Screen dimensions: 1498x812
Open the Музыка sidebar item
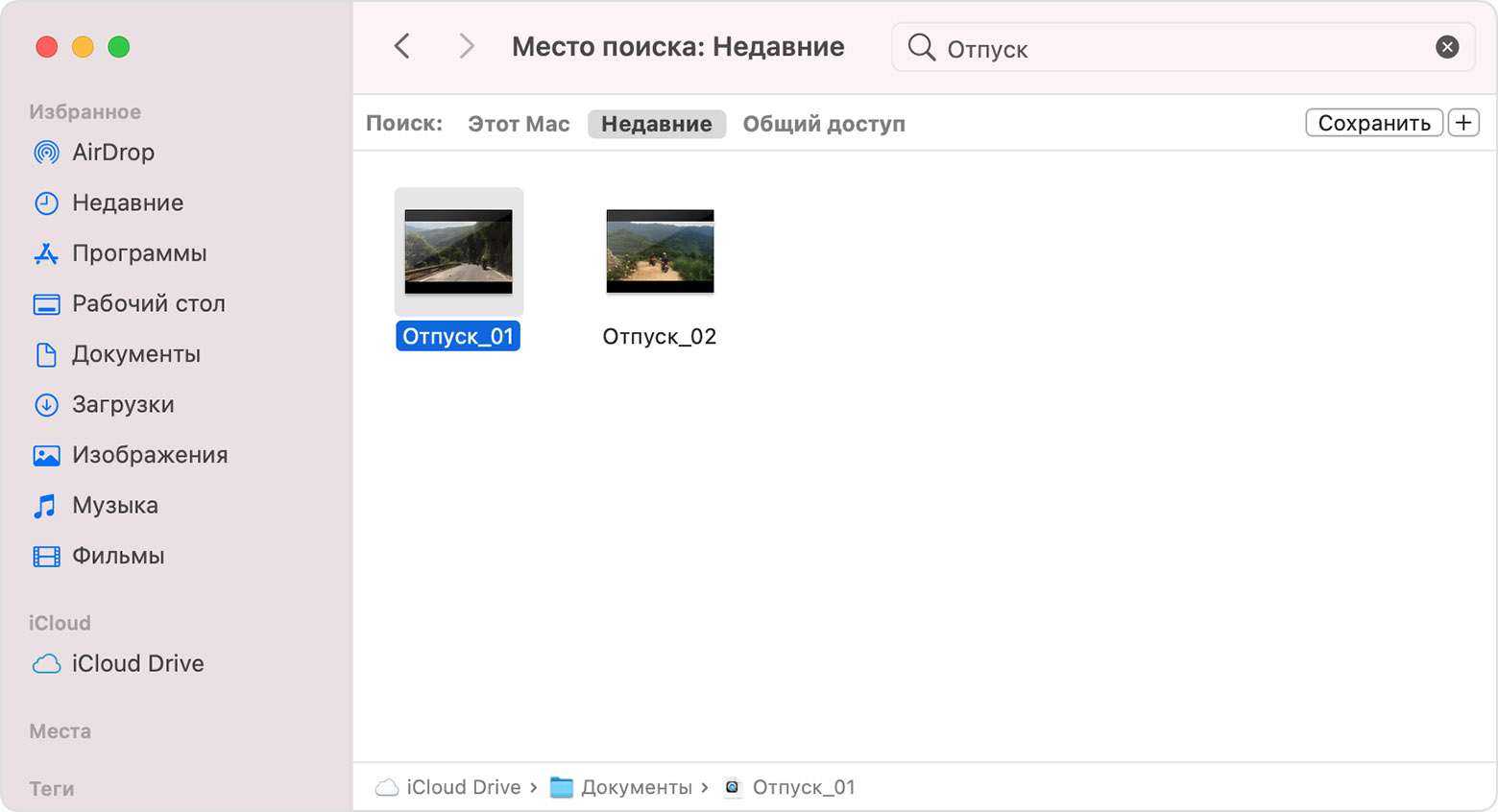coord(114,506)
